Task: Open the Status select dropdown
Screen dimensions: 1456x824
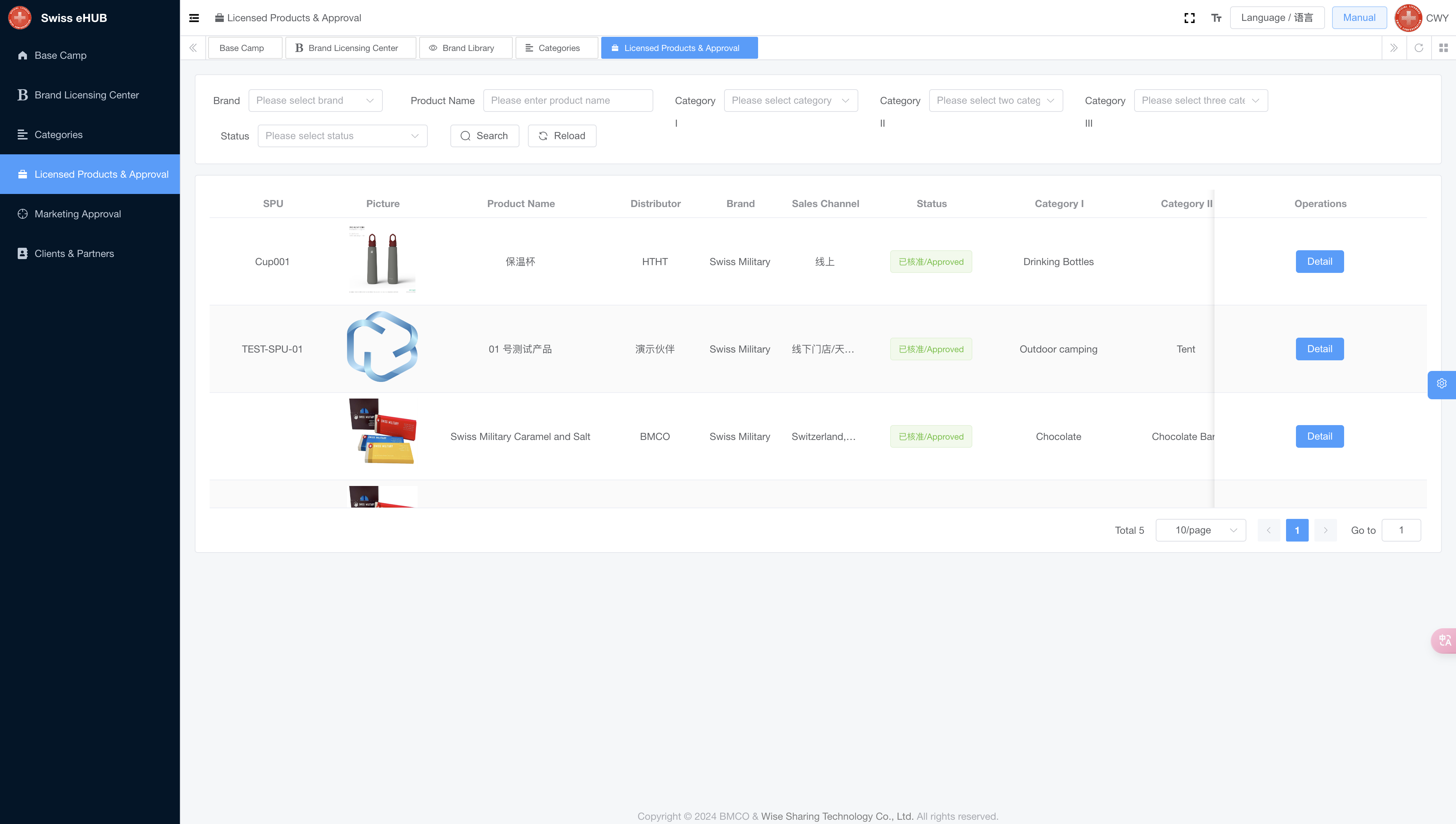Action: [x=342, y=136]
